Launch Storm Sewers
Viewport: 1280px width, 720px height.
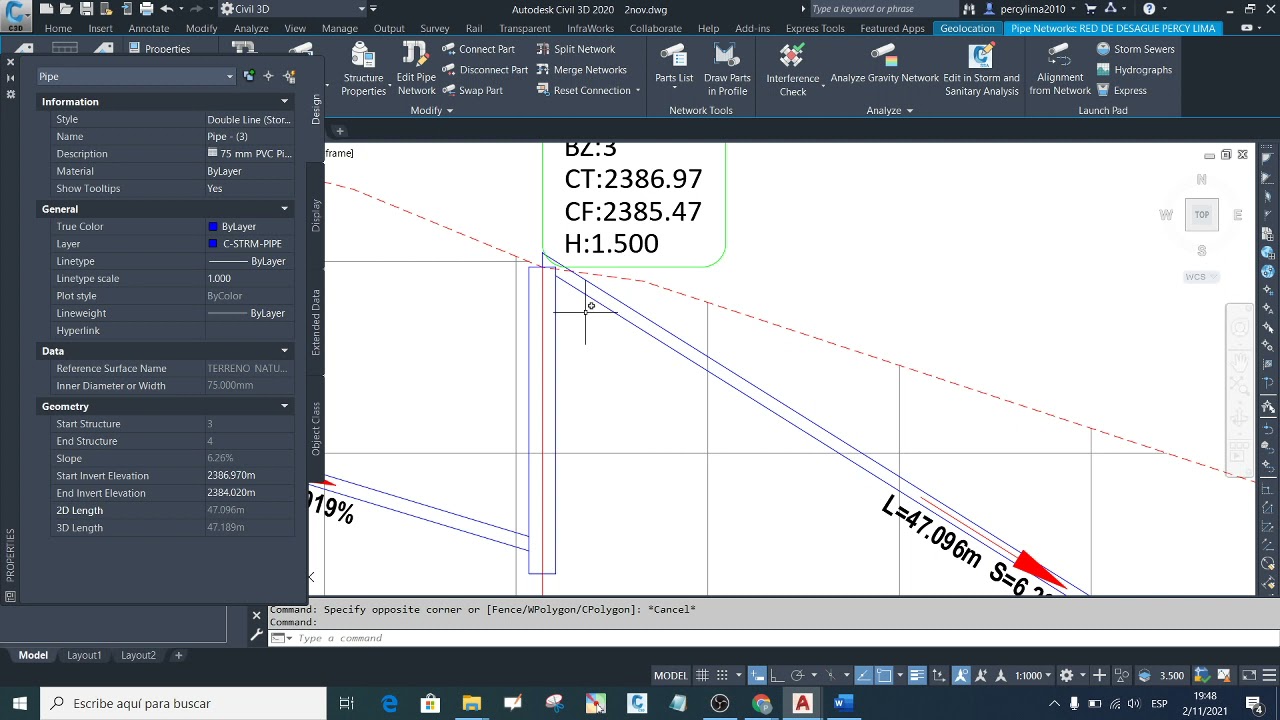pos(1135,49)
